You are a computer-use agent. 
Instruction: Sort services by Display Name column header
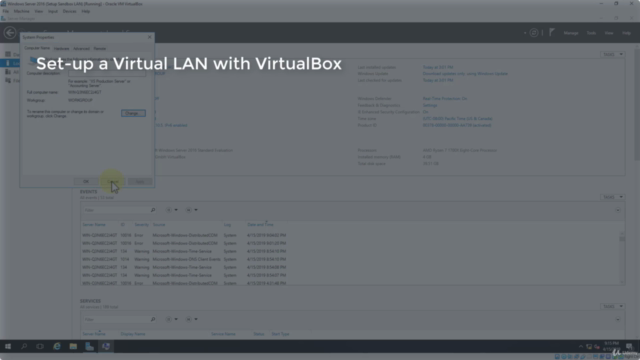point(133,334)
